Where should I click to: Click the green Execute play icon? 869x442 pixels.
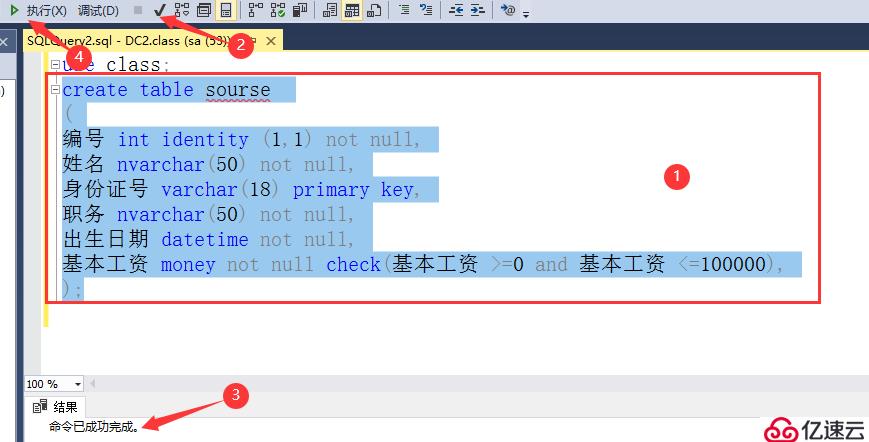14,10
